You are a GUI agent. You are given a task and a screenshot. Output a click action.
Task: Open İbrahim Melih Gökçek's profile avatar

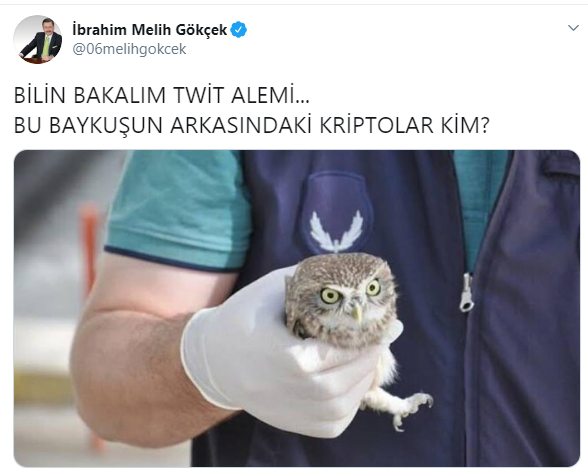pos(38,39)
